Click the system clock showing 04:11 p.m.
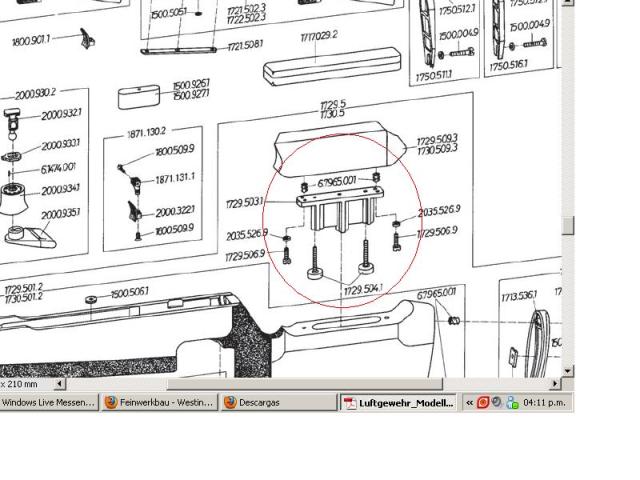Screen dimensions: 640x480 coord(545,403)
